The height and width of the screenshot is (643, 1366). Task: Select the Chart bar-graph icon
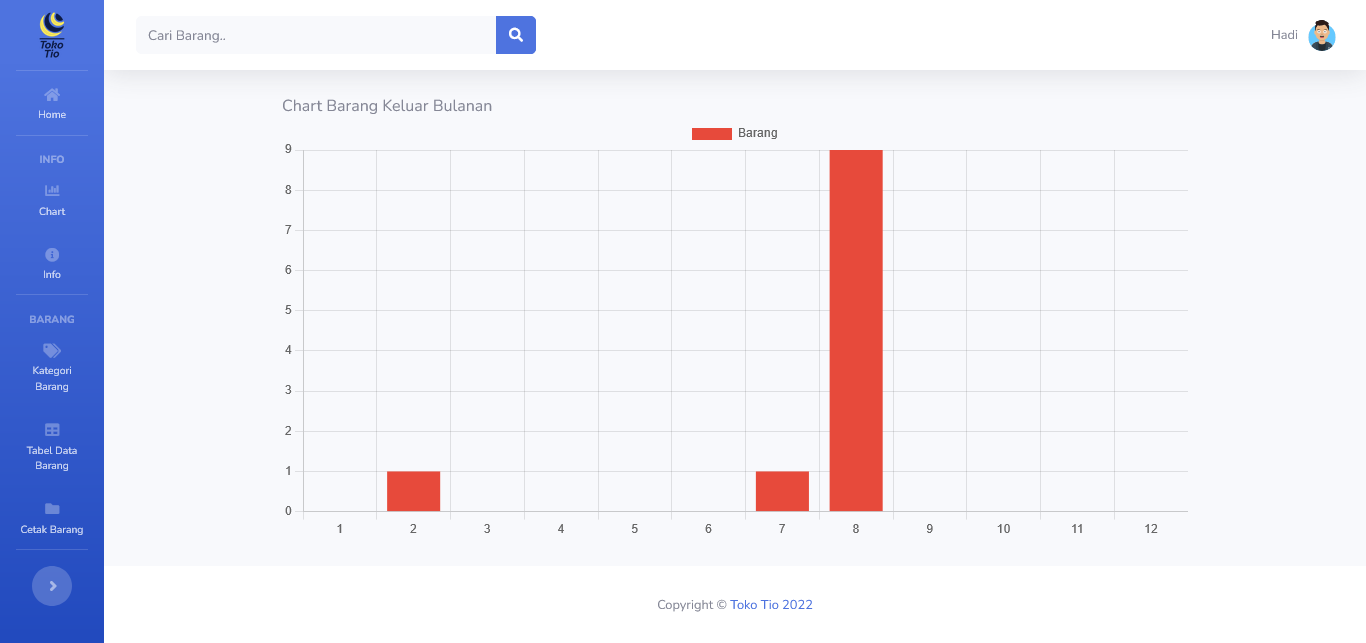(x=52, y=191)
